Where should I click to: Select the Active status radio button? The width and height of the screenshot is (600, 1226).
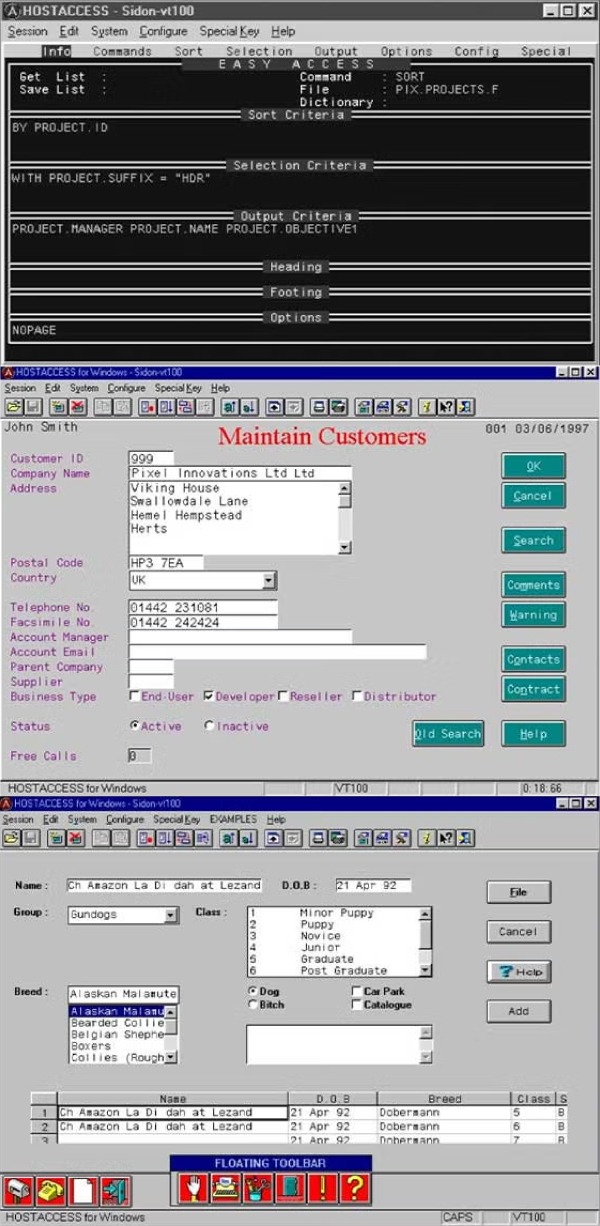135,726
